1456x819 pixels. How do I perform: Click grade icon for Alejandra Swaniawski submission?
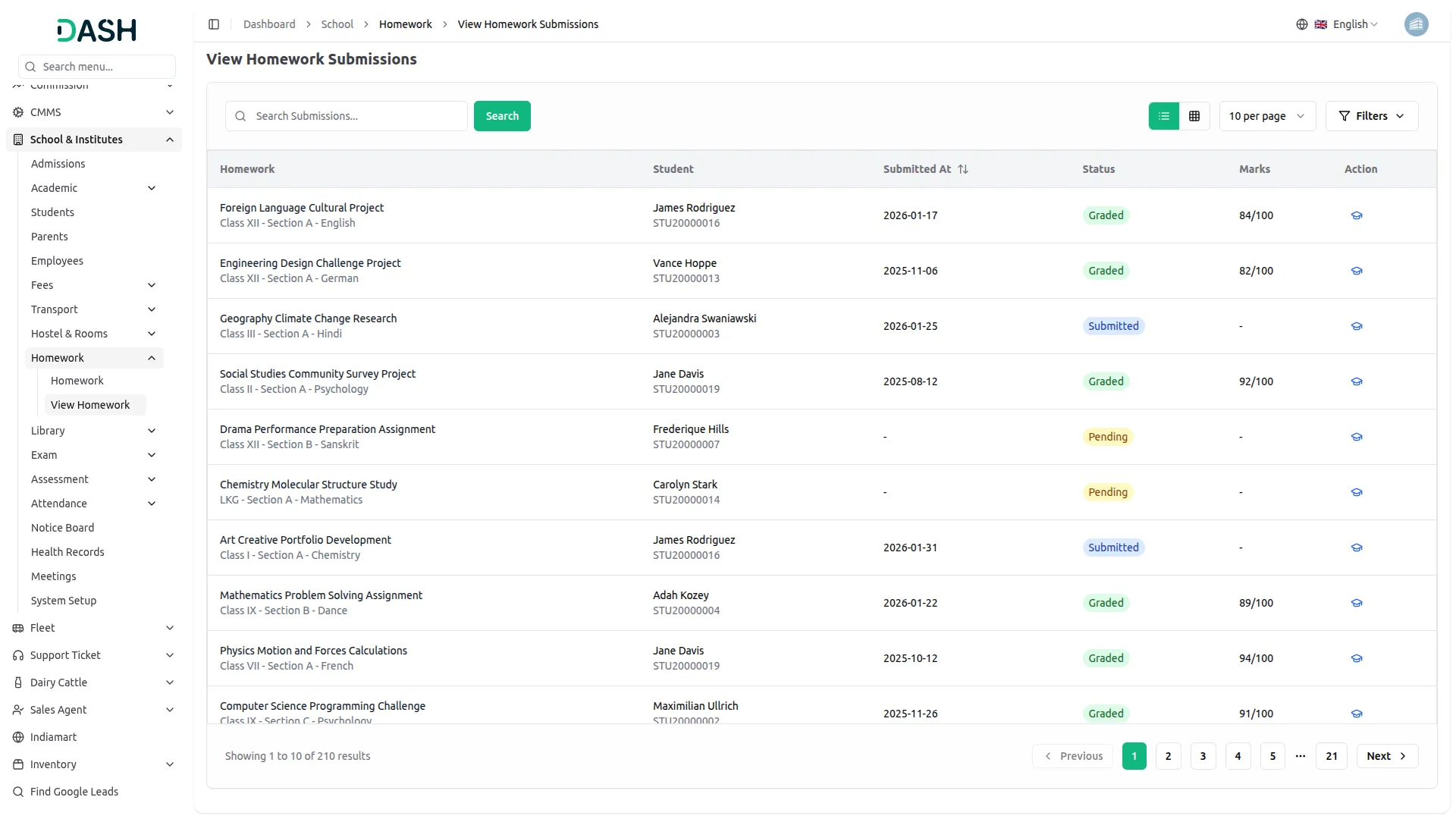point(1357,326)
